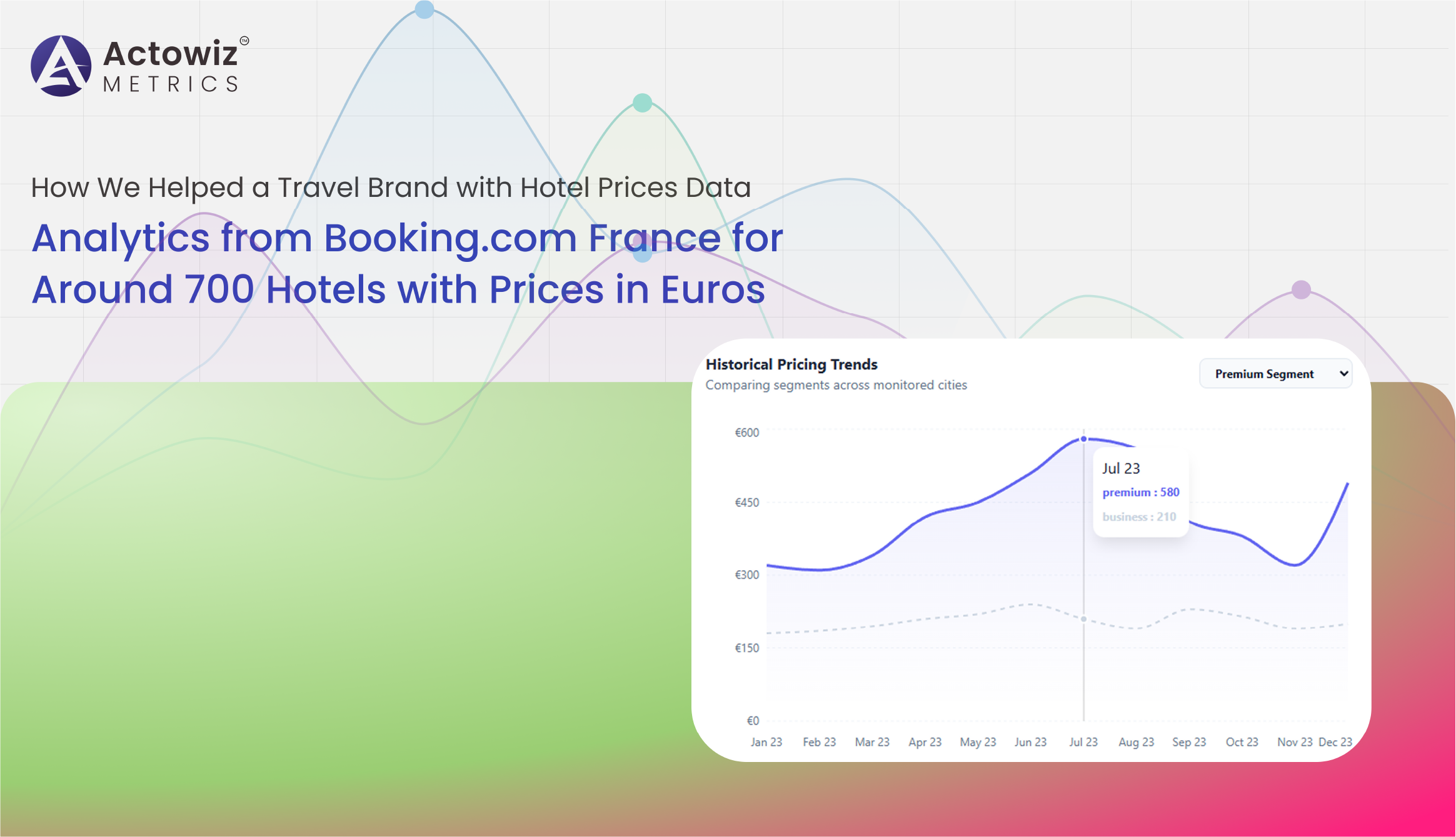
Task: Click the Actowiz Metrics brand name
Action: (171, 66)
